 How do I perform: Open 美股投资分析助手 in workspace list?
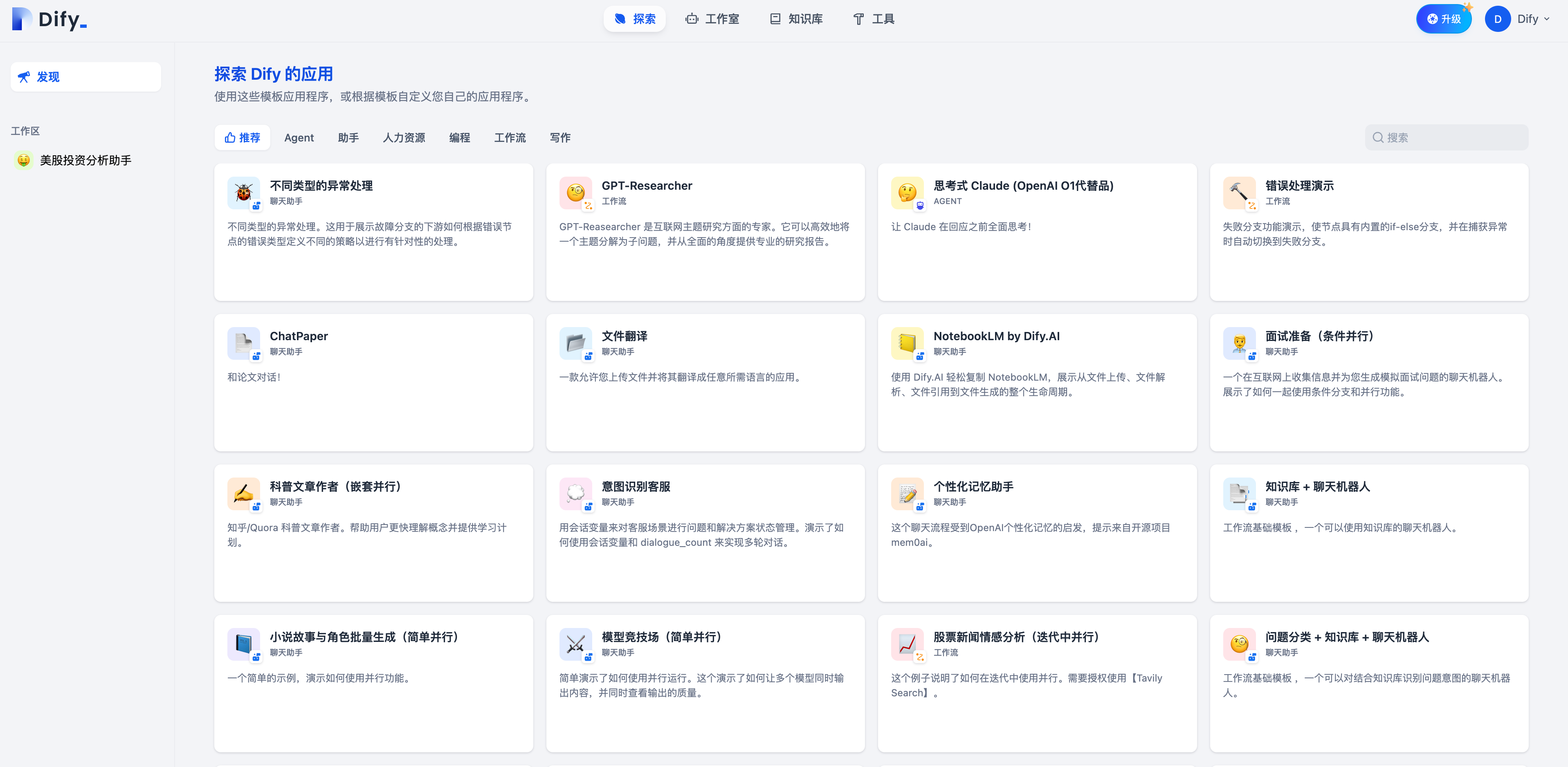(x=86, y=160)
